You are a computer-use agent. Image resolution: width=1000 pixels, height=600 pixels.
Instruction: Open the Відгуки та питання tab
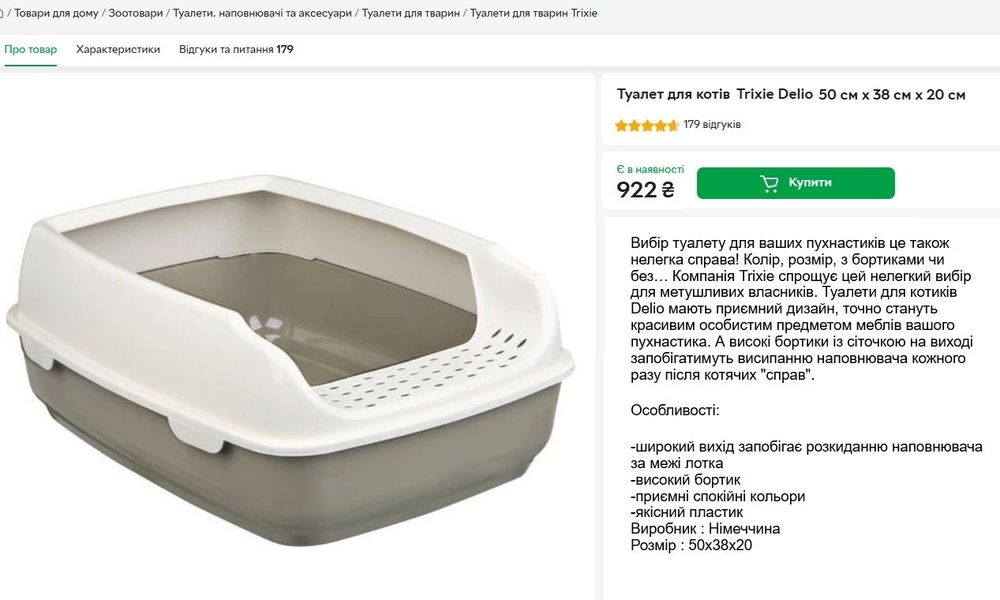pyautogui.click(x=236, y=49)
